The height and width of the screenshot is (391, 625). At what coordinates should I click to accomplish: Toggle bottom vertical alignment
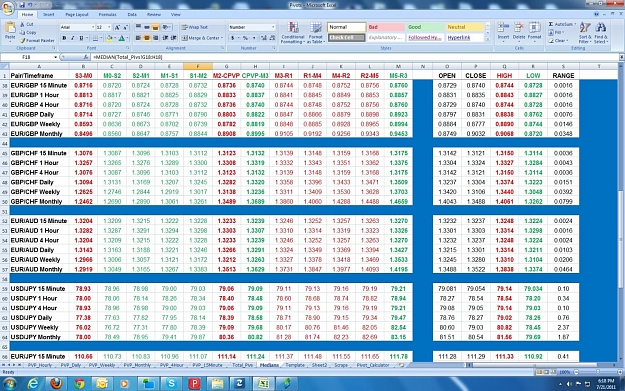(155, 27)
